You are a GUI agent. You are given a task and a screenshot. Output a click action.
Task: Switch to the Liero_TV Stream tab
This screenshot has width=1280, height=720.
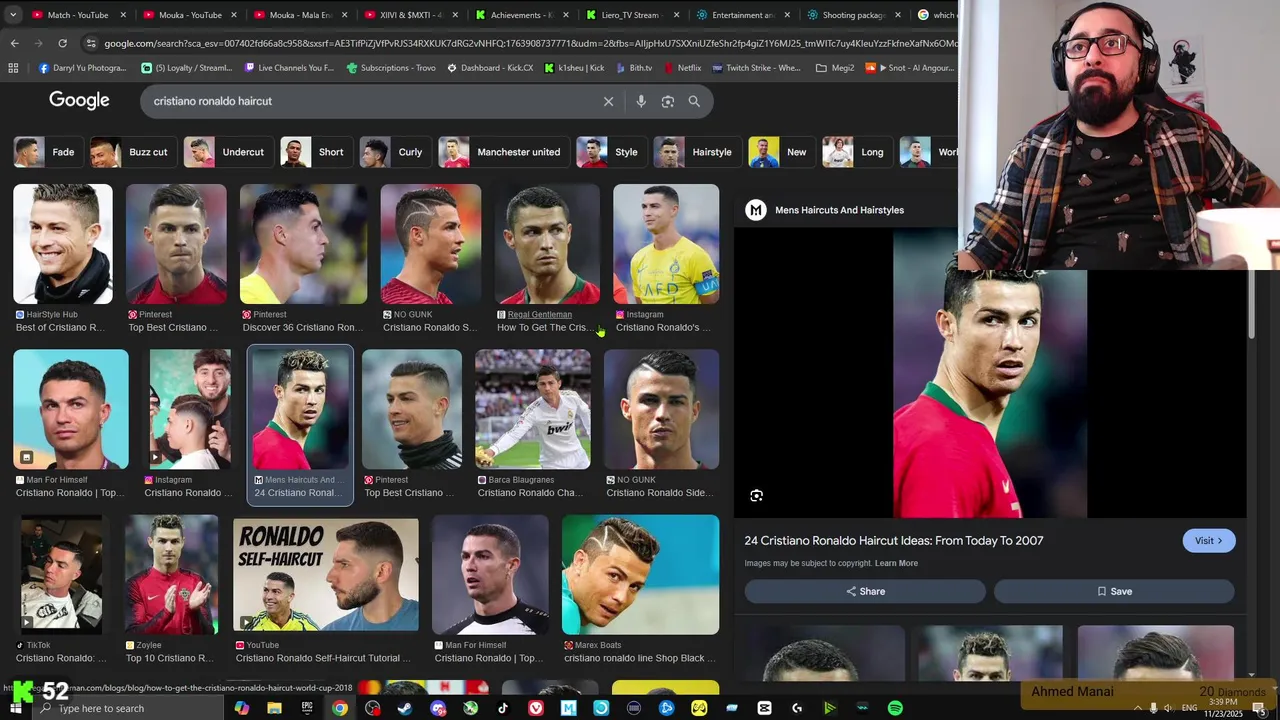click(631, 15)
